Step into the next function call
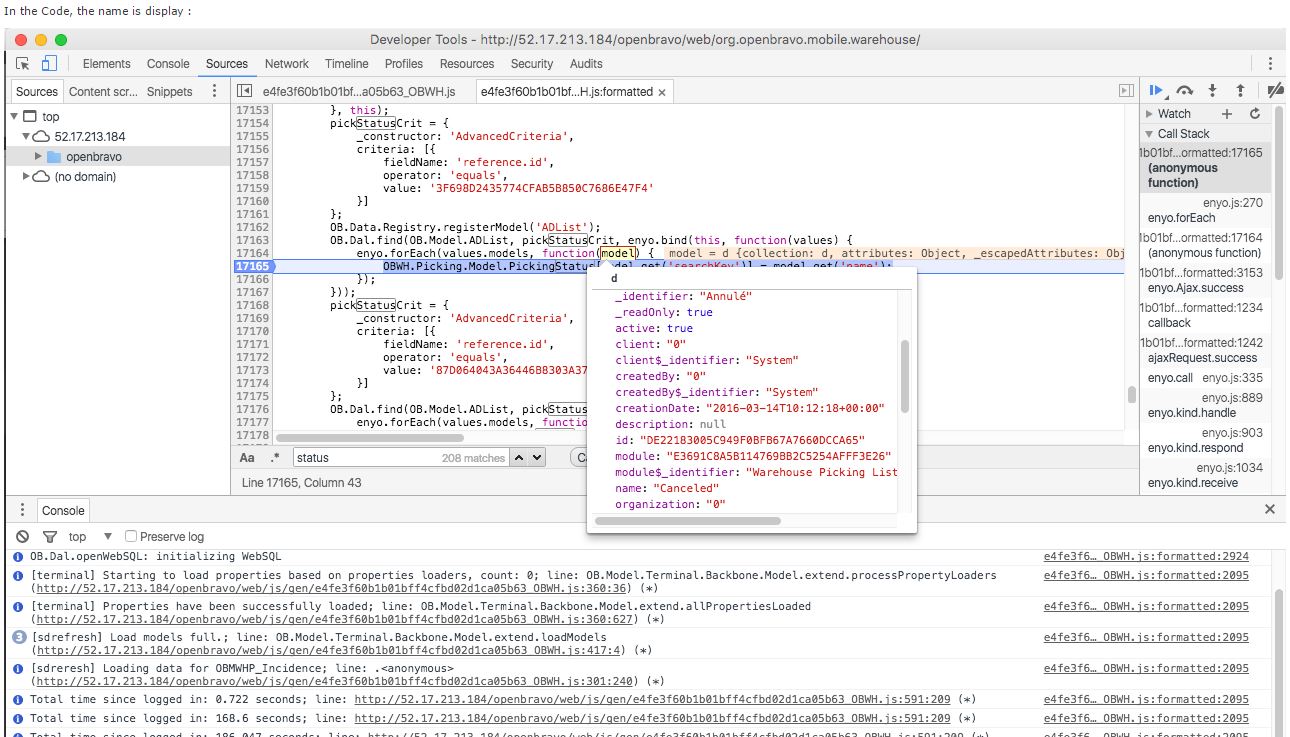1290x737 pixels. click(x=1212, y=91)
